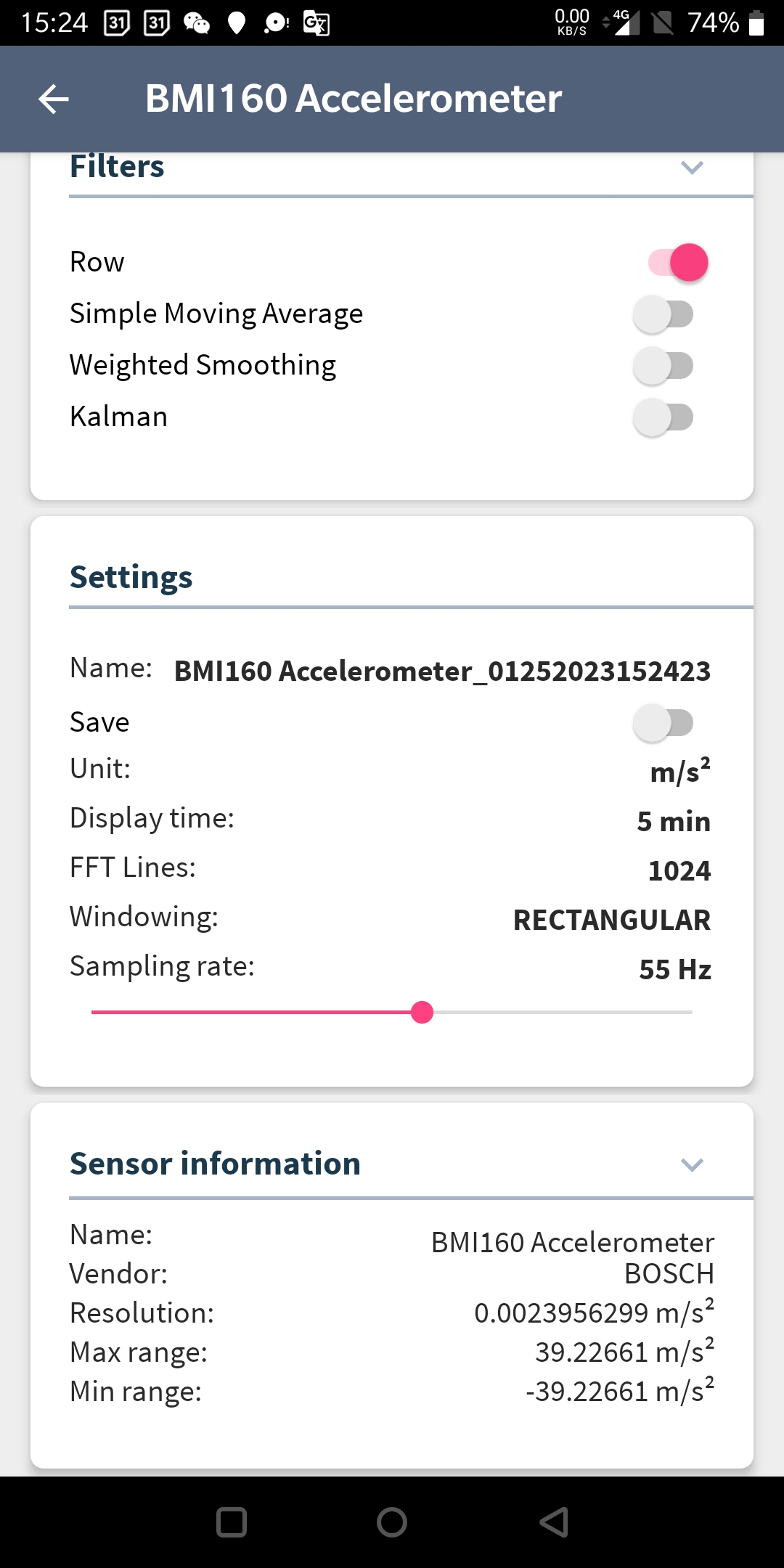
Task: Click the Sampling rate slider handle
Action: pyautogui.click(x=422, y=1012)
